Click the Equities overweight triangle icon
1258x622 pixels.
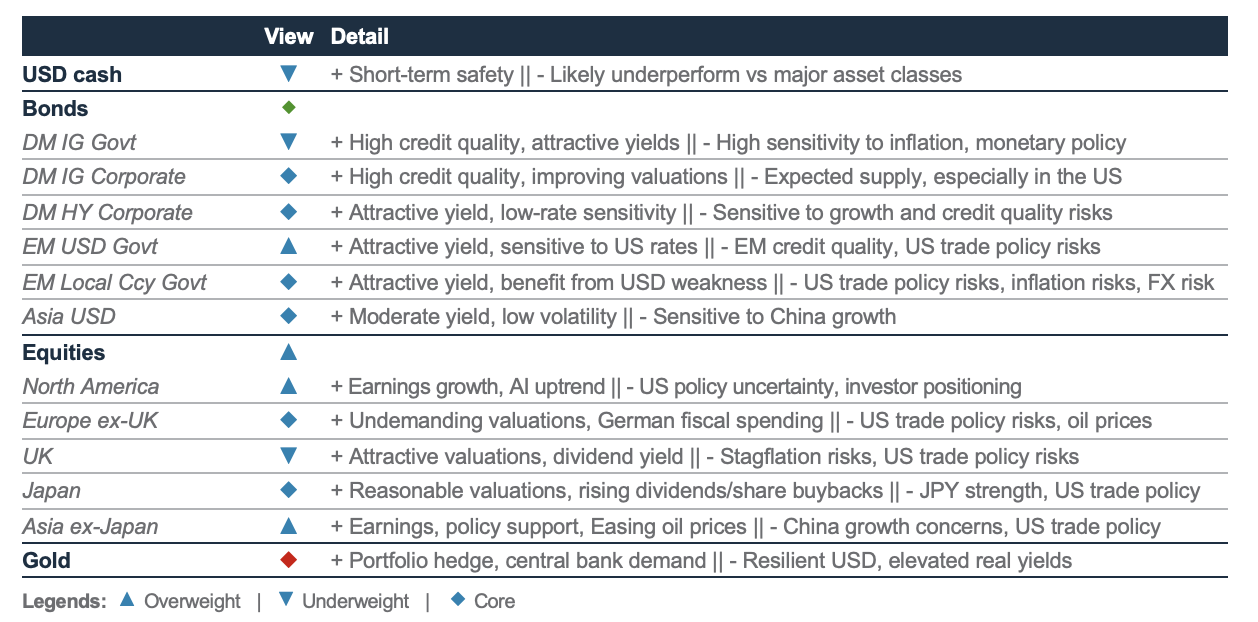pyautogui.click(x=289, y=351)
